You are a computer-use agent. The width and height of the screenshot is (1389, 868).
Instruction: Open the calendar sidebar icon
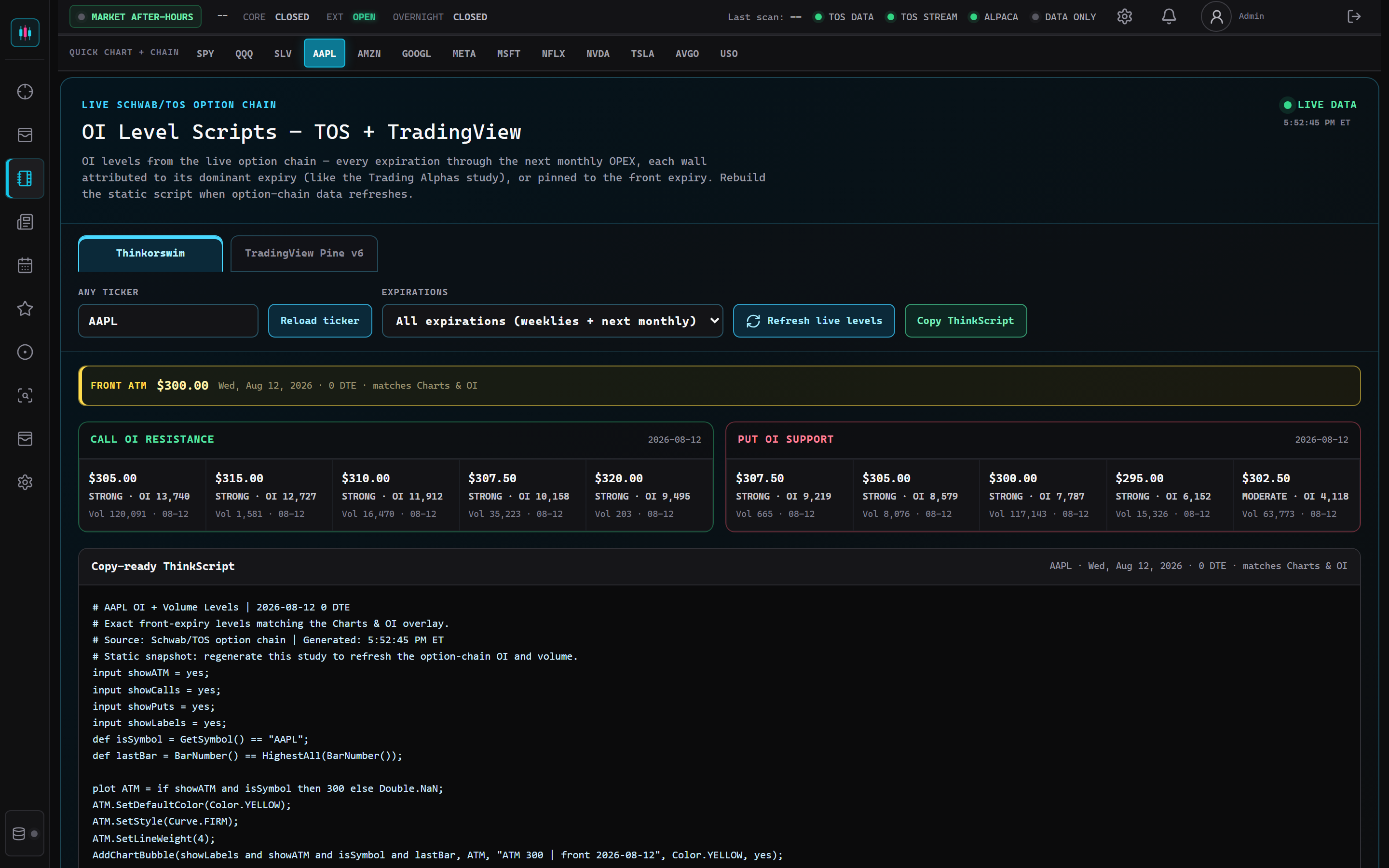(25, 265)
